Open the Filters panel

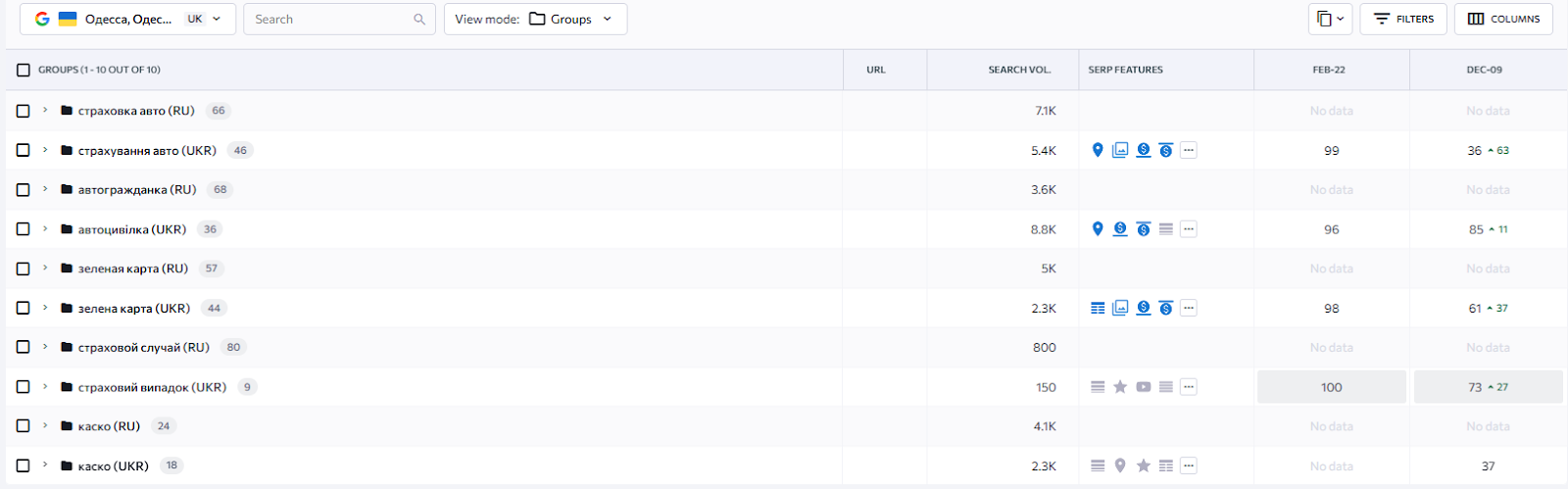[1402, 19]
